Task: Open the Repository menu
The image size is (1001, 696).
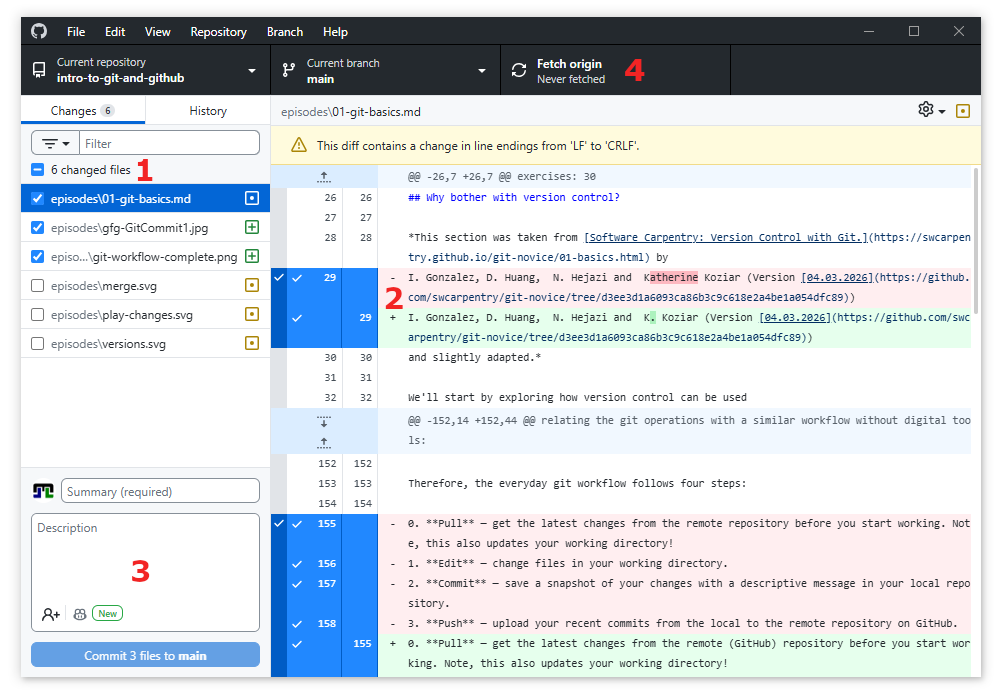Action: (218, 31)
